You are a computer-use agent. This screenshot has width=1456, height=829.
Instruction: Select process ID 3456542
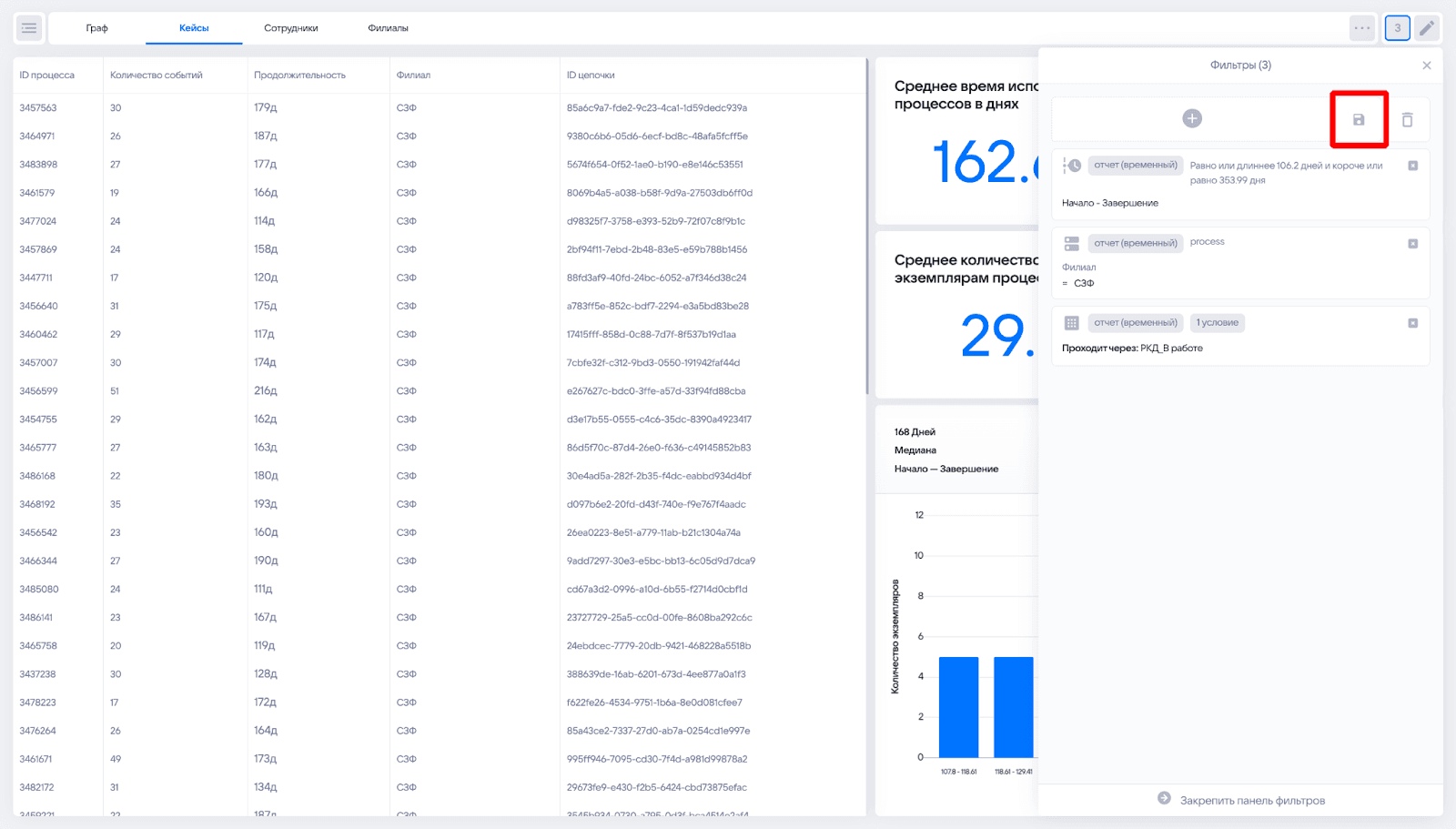click(38, 532)
